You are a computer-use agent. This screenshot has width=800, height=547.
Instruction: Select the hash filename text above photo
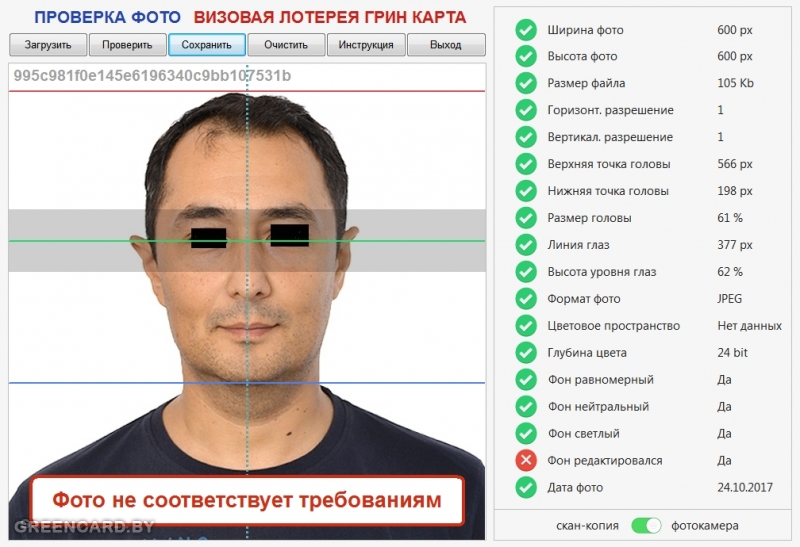[x=152, y=76]
